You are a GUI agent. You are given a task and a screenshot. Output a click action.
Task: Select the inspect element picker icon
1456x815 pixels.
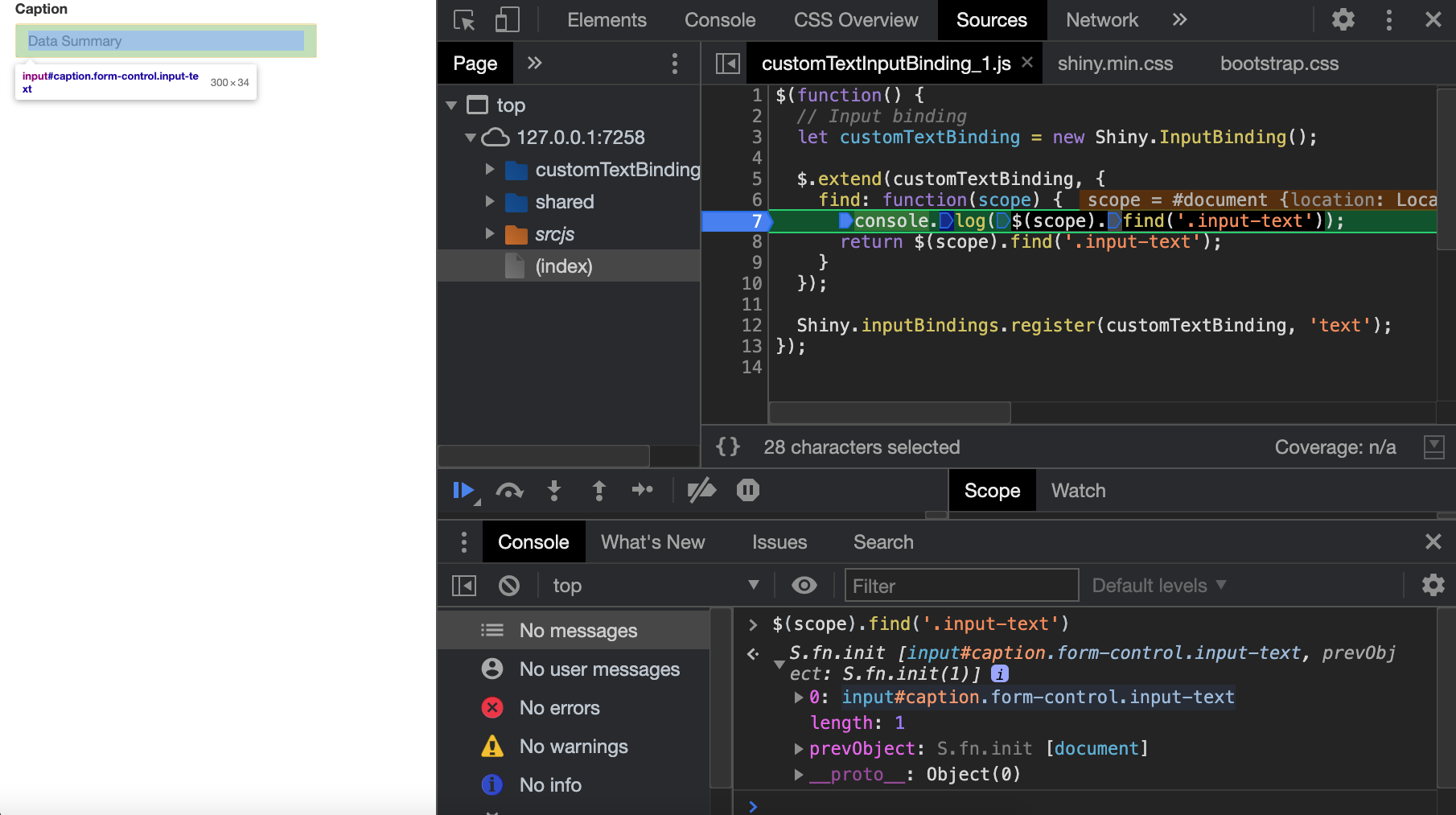click(464, 20)
